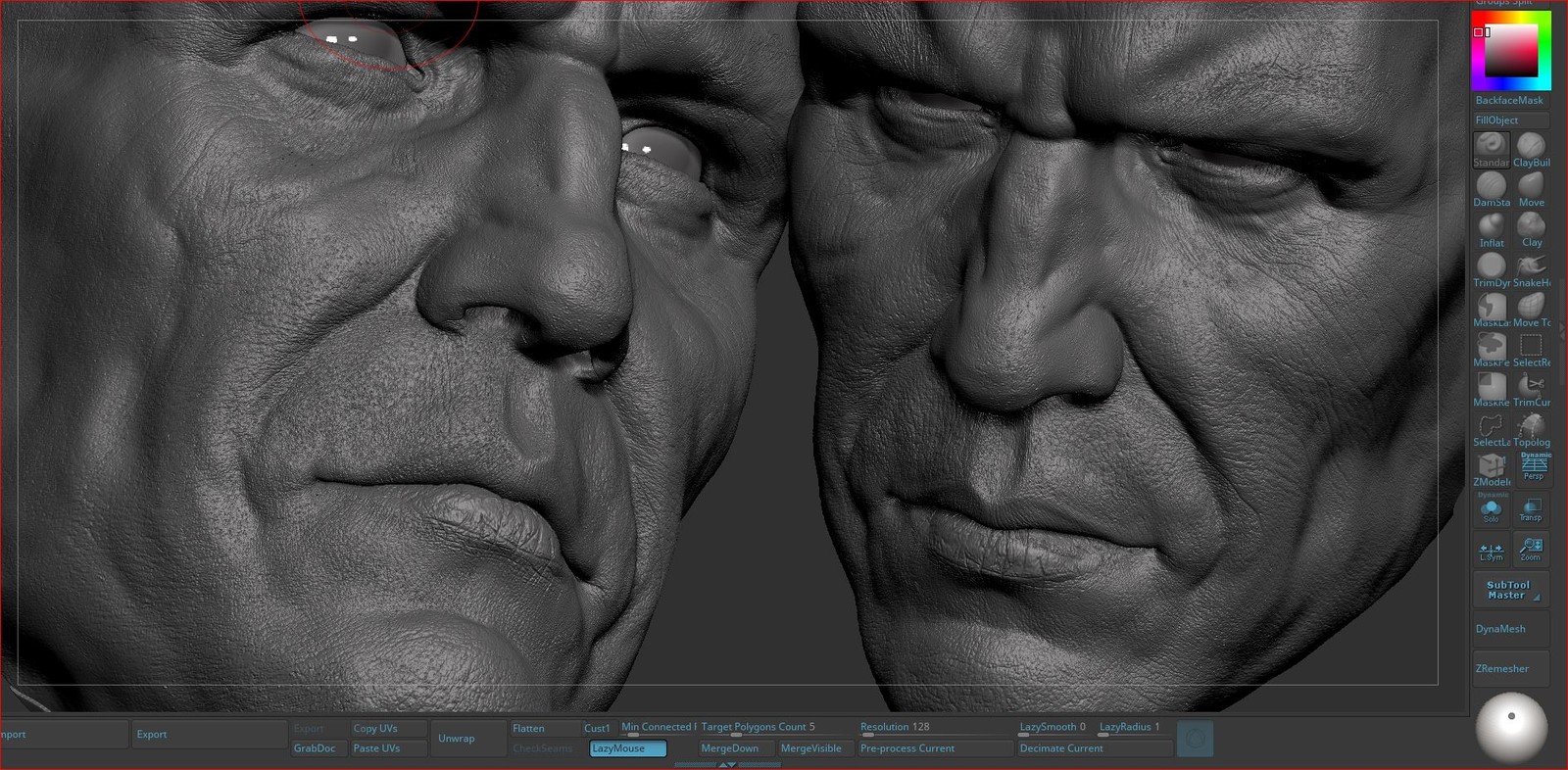
Task: Select the Move Topological brush
Action: (x=1532, y=311)
